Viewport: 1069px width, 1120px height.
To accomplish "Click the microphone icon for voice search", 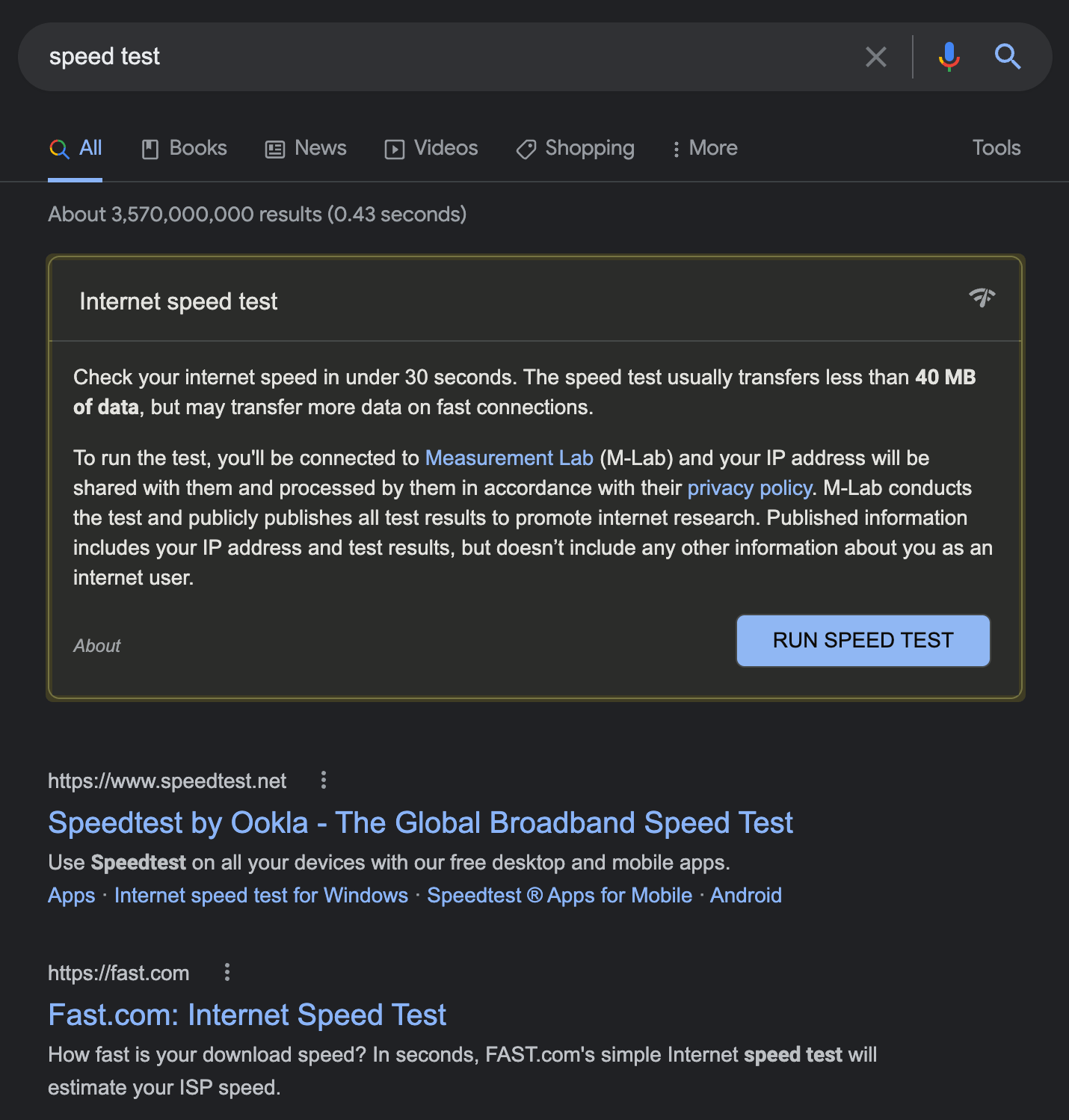I will click(x=947, y=56).
